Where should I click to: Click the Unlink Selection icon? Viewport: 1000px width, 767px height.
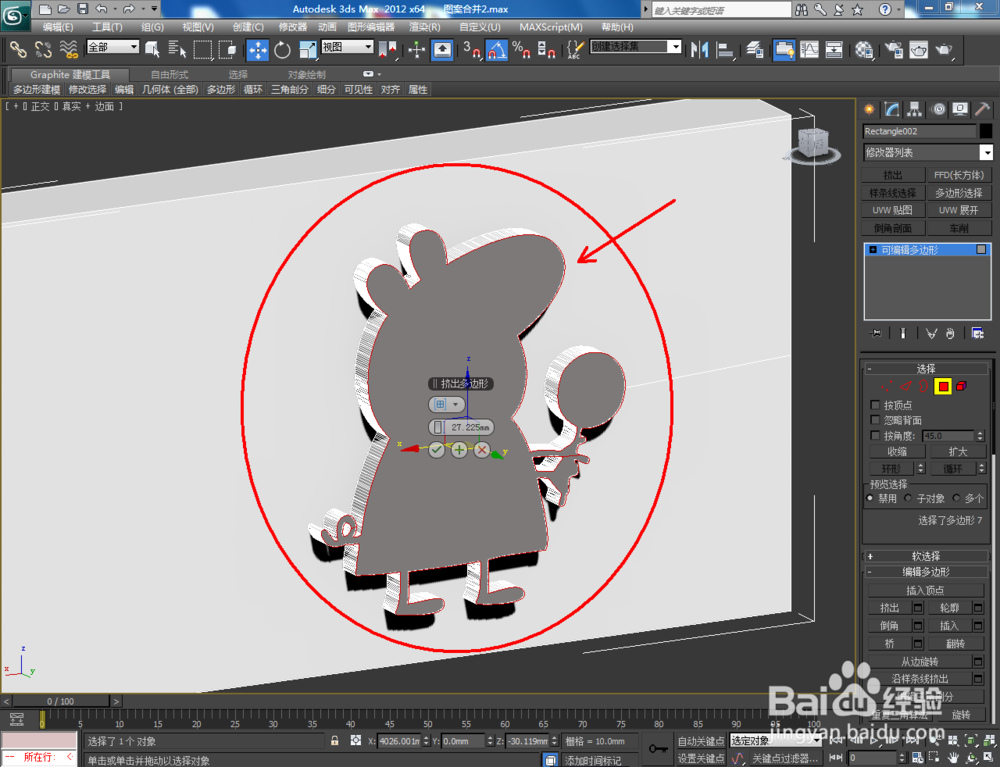tap(43, 49)
